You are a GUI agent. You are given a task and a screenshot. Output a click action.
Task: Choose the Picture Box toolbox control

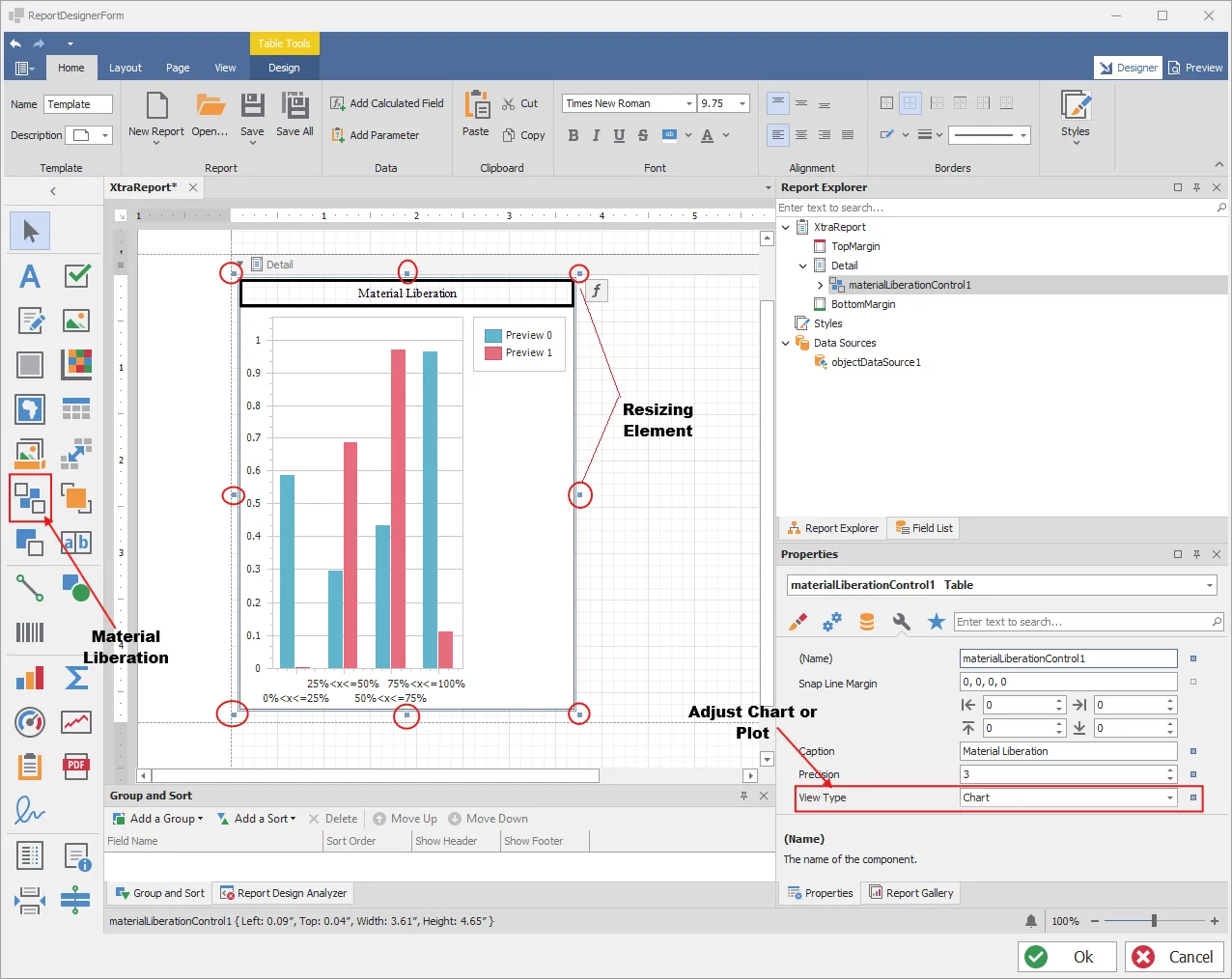click(x=76, y=321)
